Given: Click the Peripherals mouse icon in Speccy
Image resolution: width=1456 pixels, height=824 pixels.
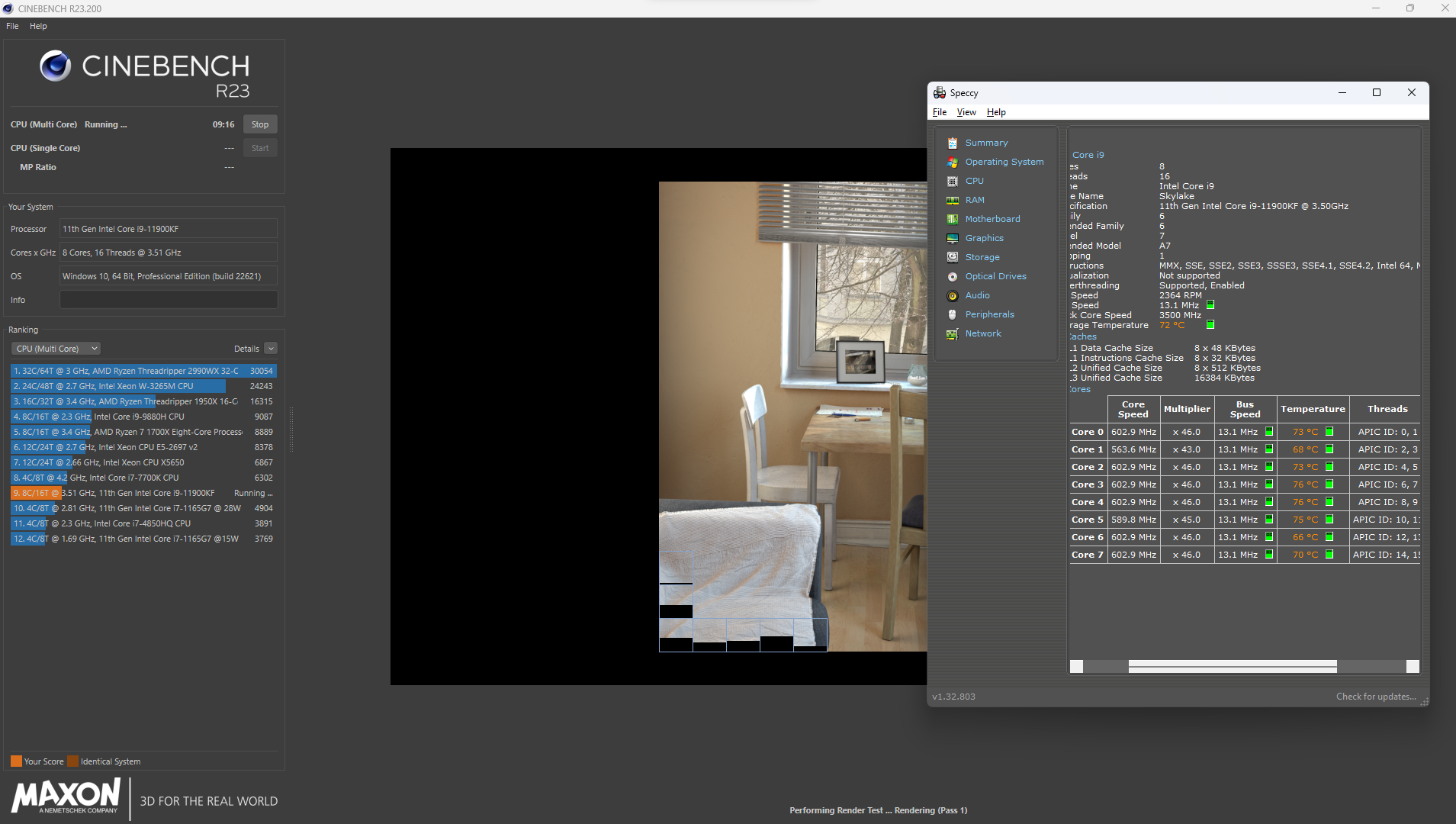Looking at the screenshot, I should pos(952,314).
